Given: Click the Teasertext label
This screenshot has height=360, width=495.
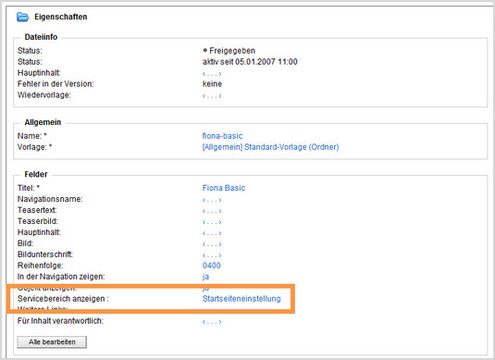Looking at the screenshot, I should coord(37,210).
